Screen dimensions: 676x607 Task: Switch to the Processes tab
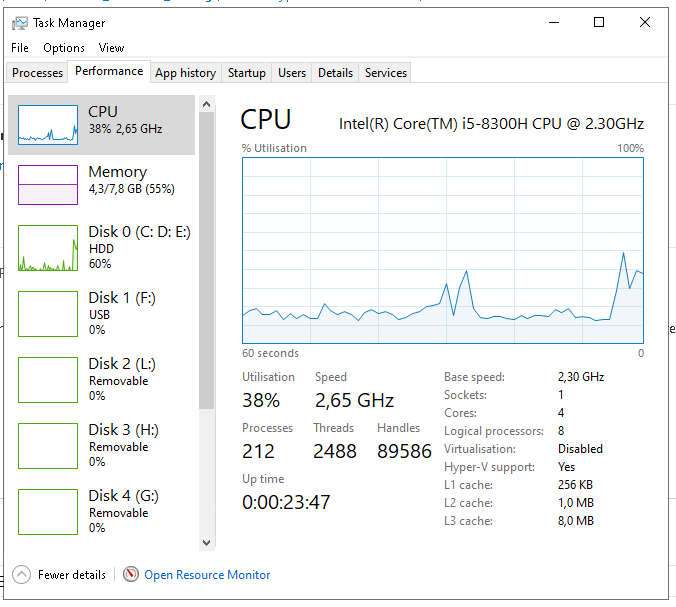coord(38,73)
